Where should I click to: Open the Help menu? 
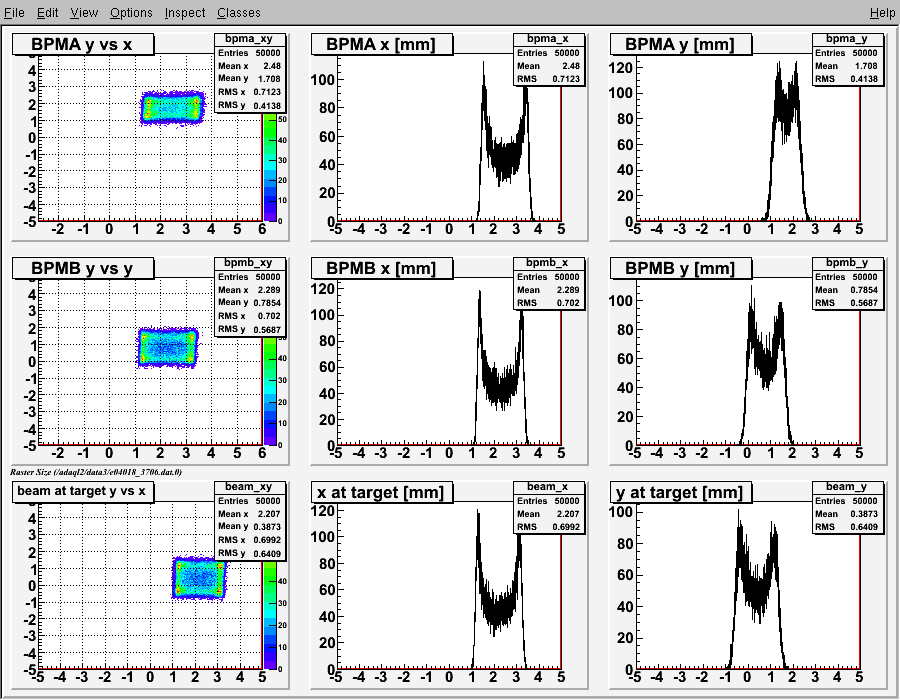click(x=882, y=13)
